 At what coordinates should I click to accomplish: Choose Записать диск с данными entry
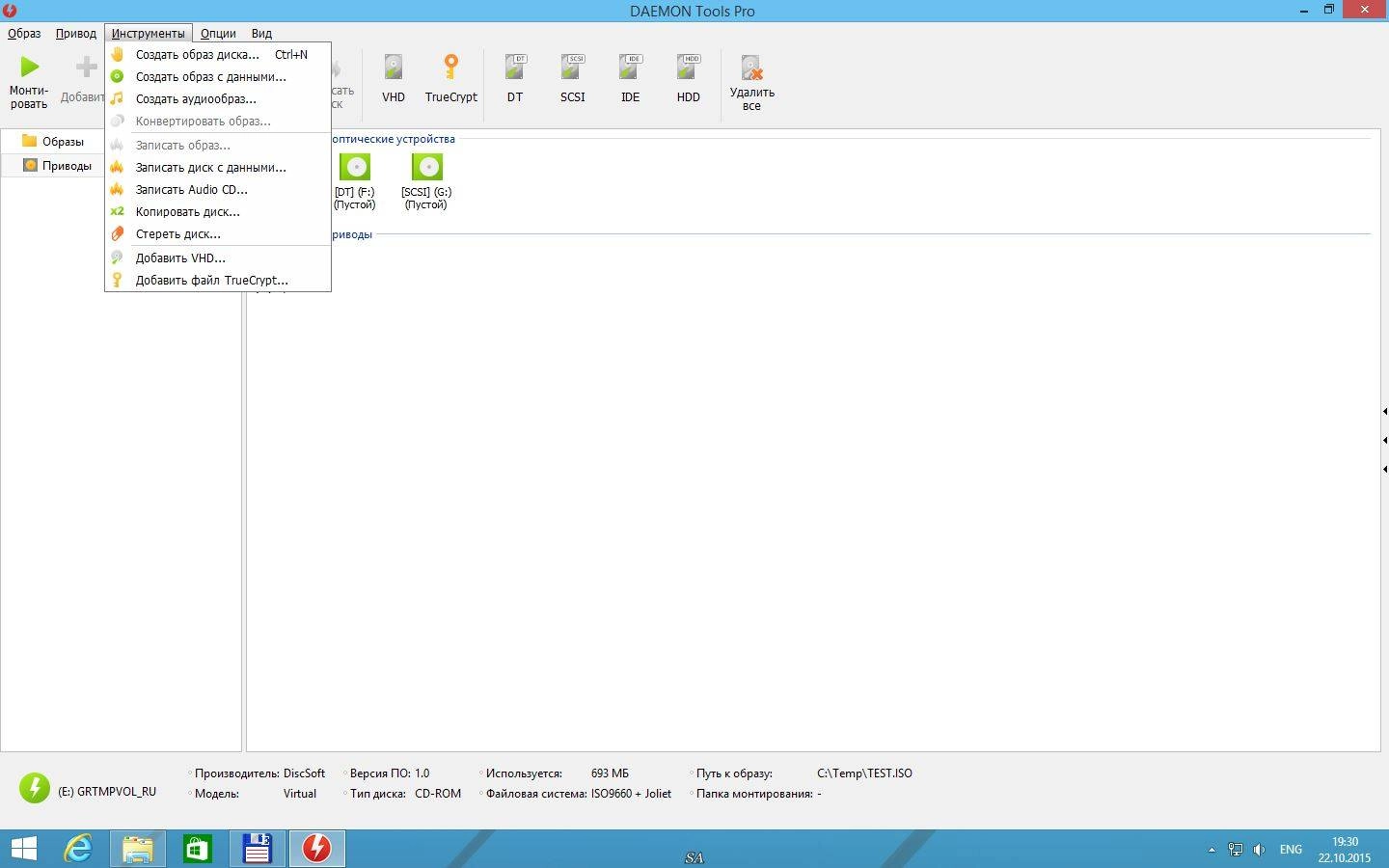click(x=218, y=168)
